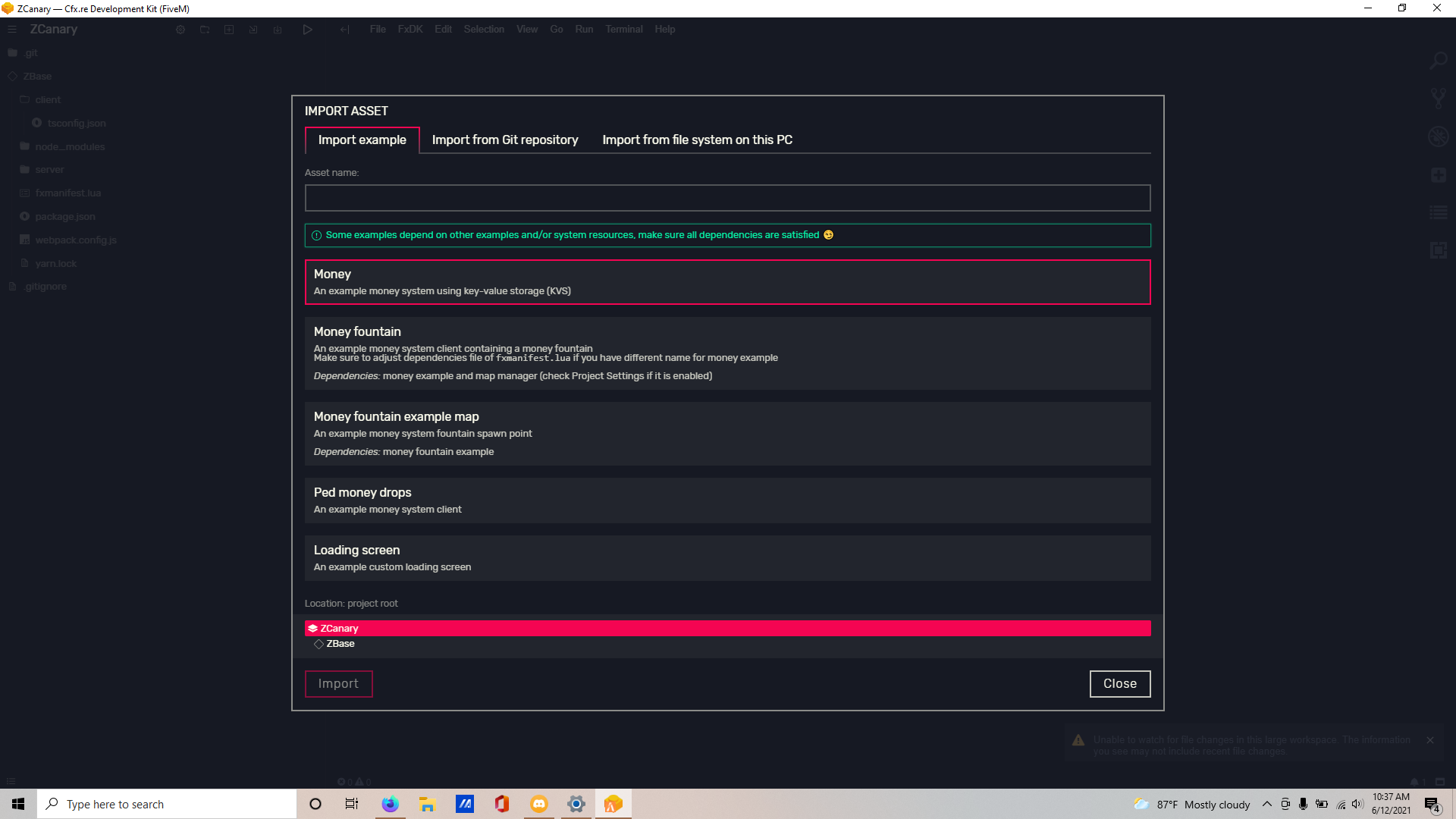The image size is (1456, 819).
Task: Click the new directory icon in the toolbar
Action: tap(205, 29)
